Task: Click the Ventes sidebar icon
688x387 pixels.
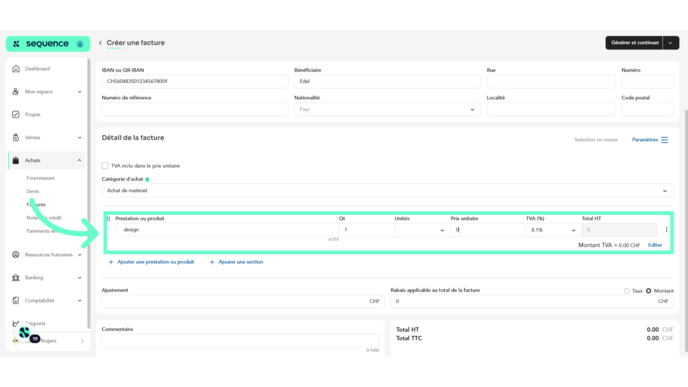Action: click(x=16, y=137)
